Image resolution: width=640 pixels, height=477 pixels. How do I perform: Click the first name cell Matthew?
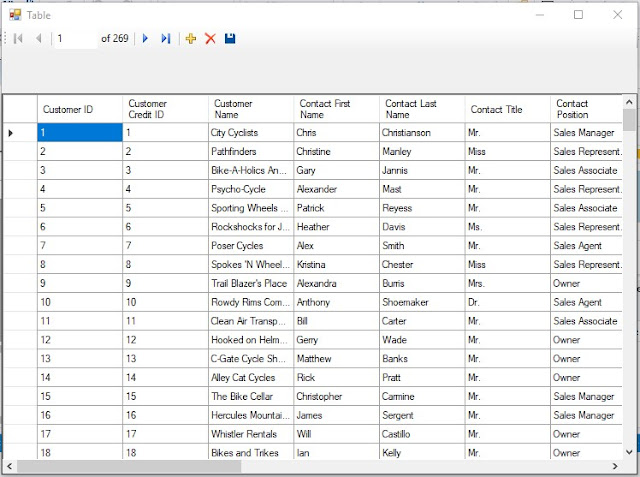336,359
